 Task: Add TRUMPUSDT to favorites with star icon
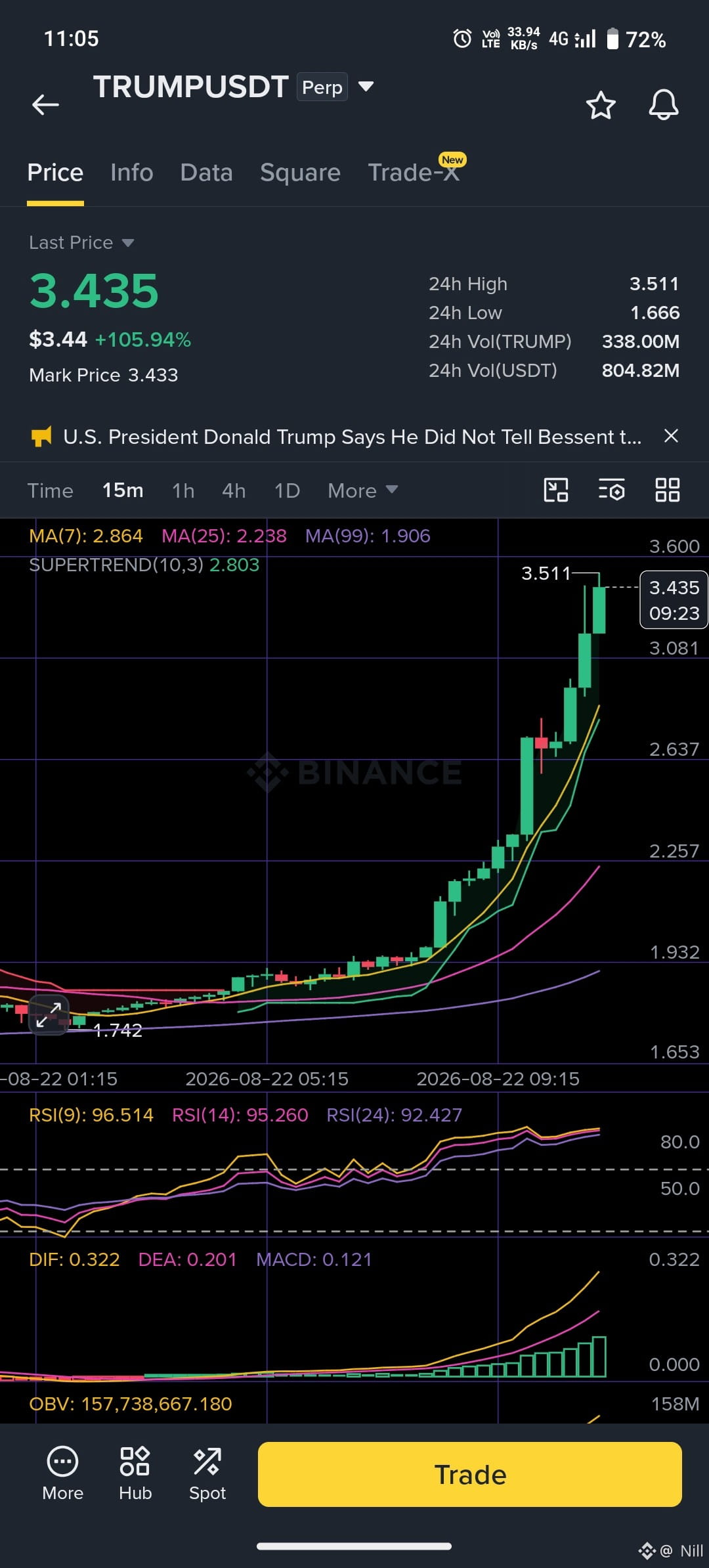600,105
